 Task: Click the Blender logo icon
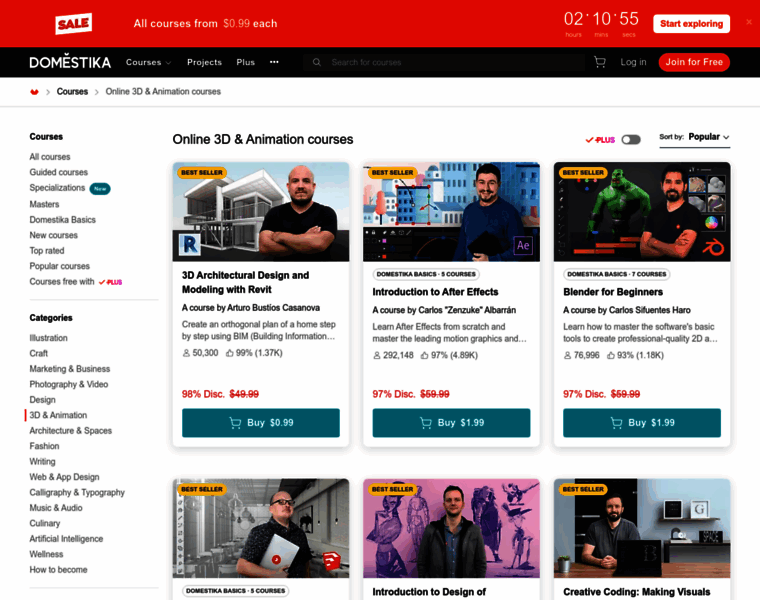coord(713,249)
